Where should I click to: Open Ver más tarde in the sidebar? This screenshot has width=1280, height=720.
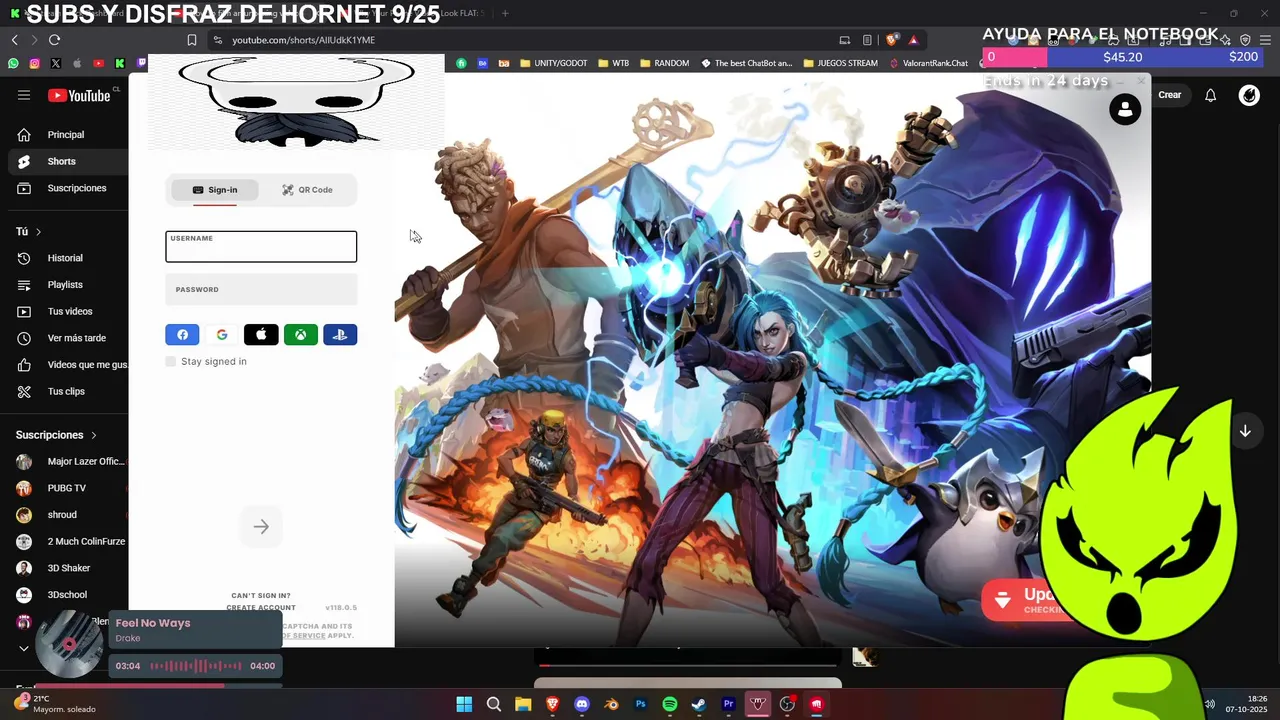tap(66, 338)
